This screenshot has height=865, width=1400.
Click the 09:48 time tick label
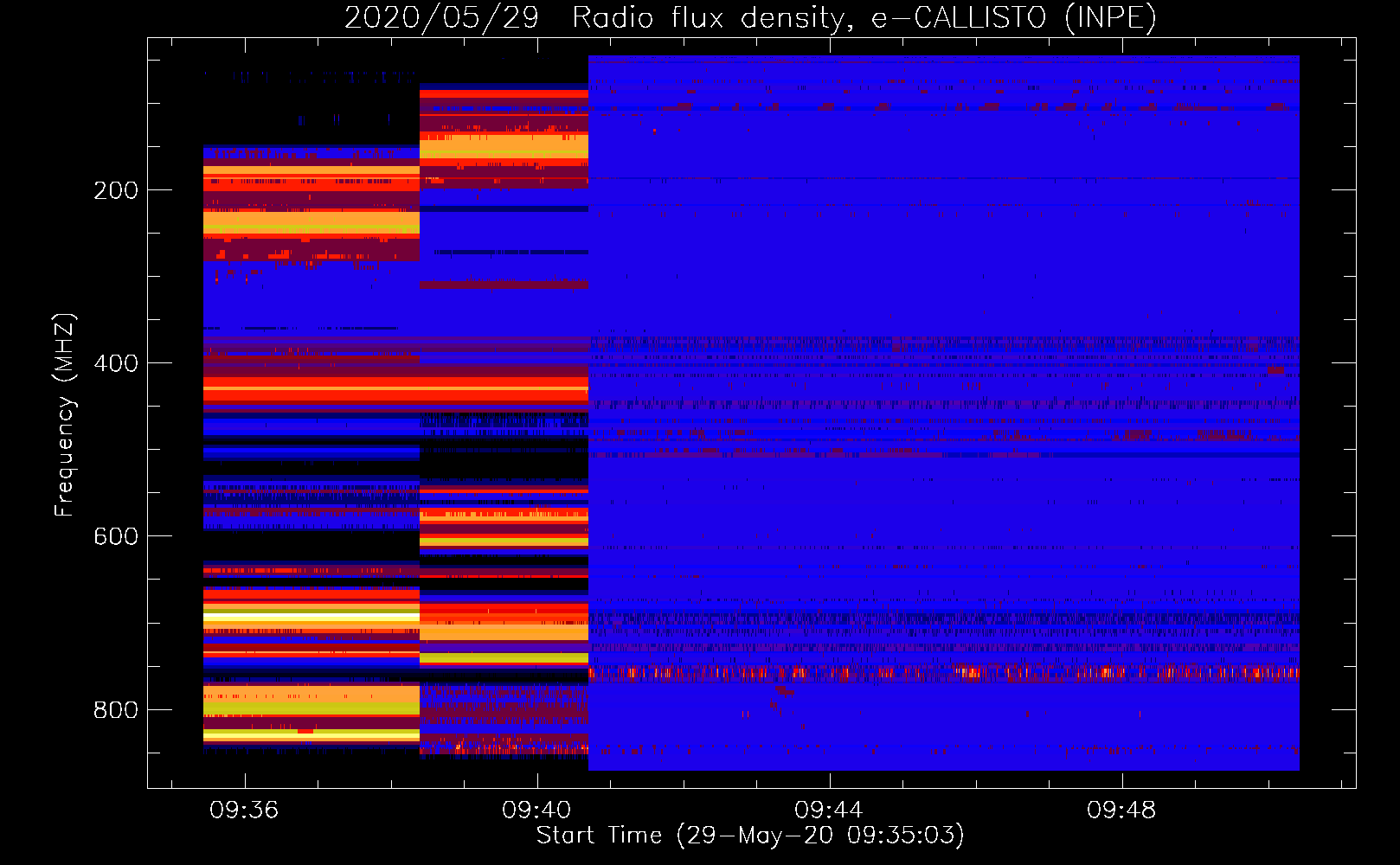[x=1121, y=810]
